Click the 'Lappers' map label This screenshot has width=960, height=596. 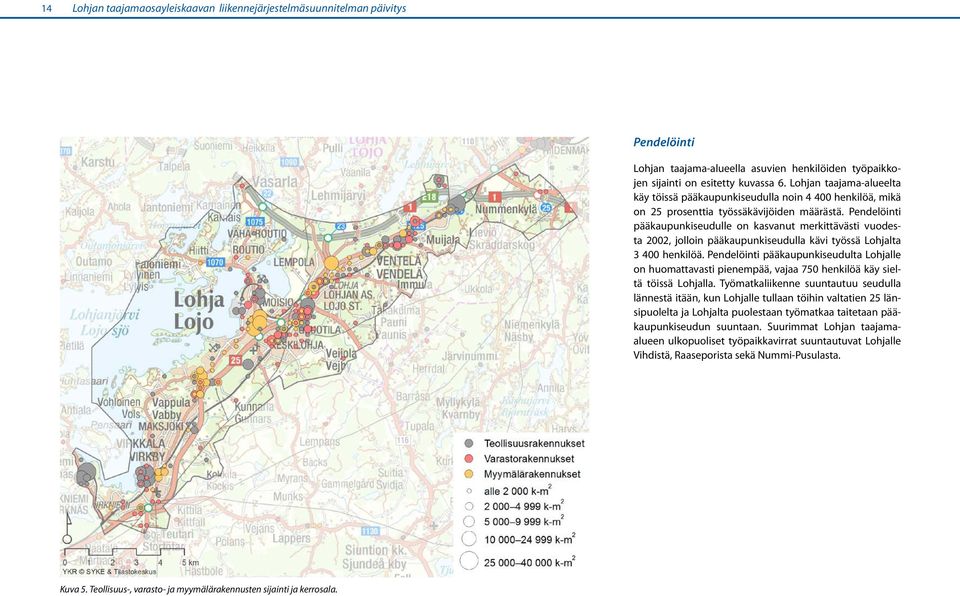(291, 538)
